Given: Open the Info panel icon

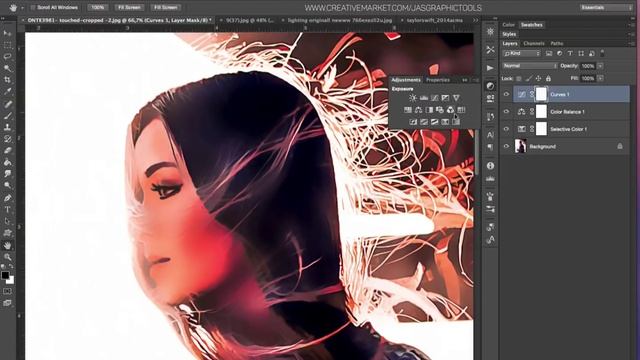Looking at the screenshot, I should [x=490, y=166].
